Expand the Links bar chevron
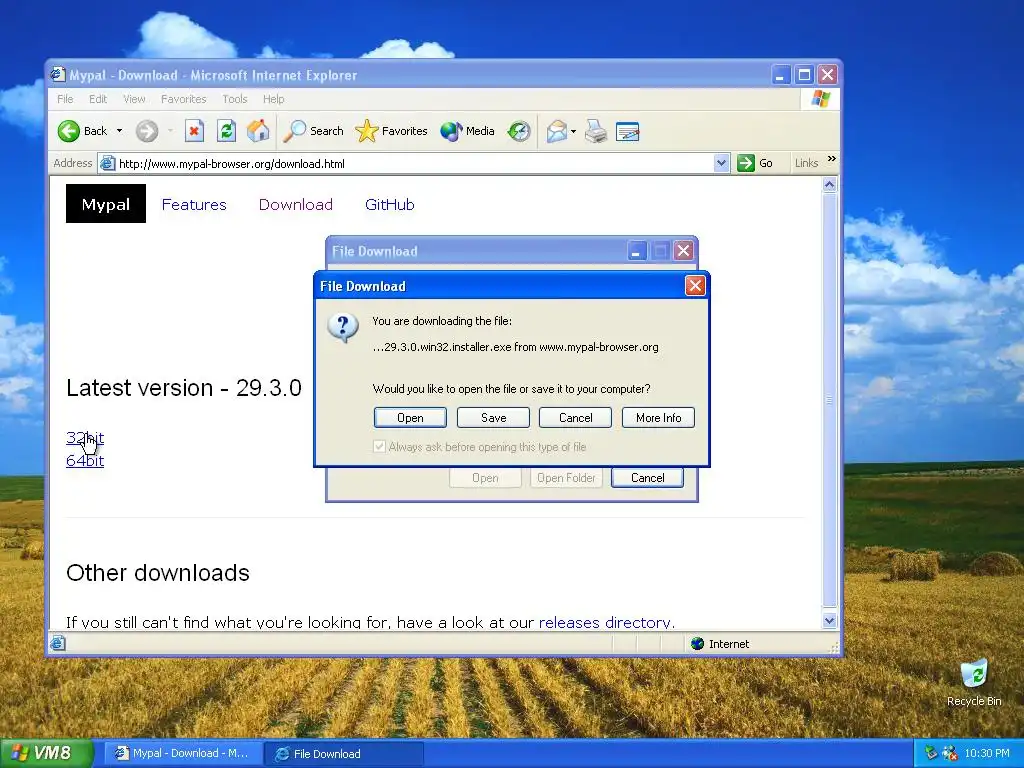This screenshot has height=768, width=1024. (831, 159)
